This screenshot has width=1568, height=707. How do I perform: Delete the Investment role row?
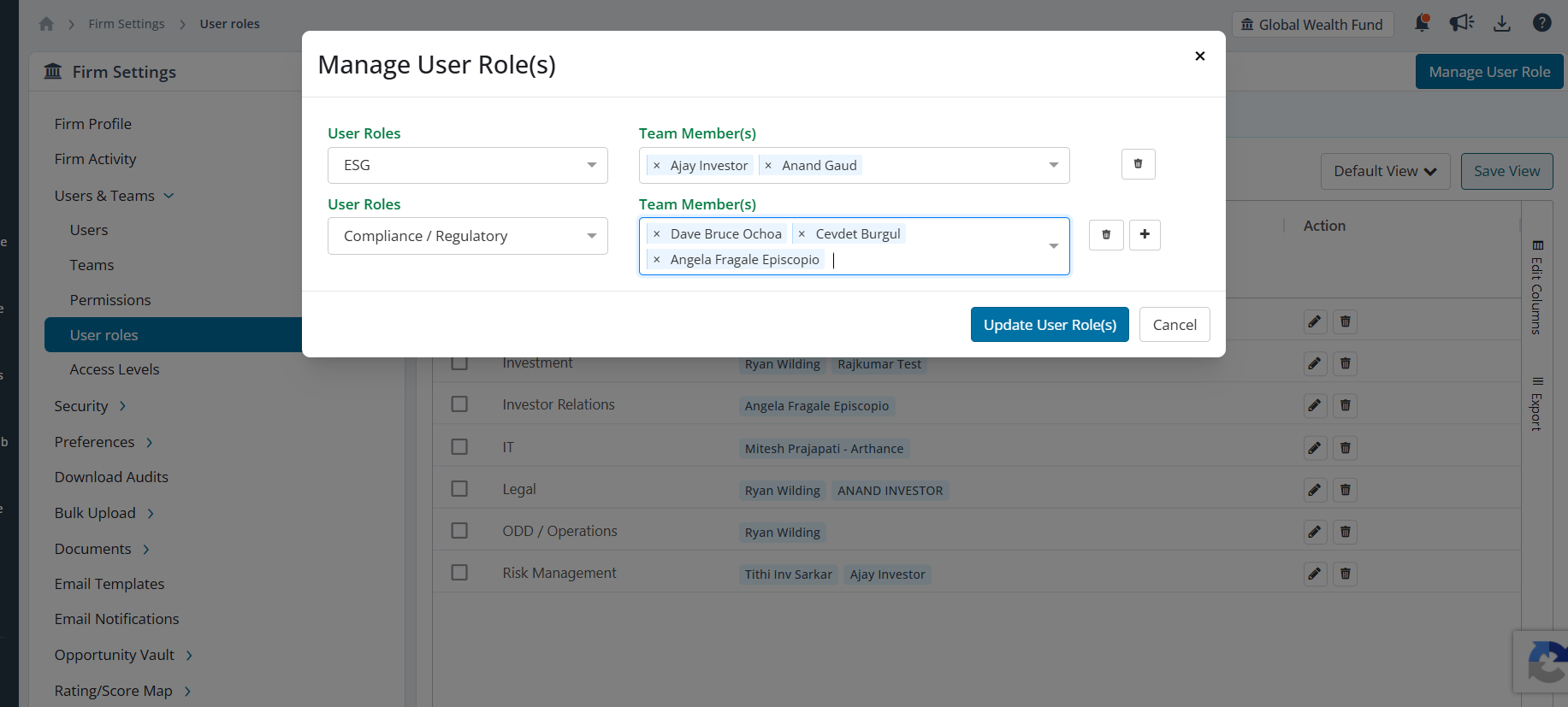(1346, 363)
